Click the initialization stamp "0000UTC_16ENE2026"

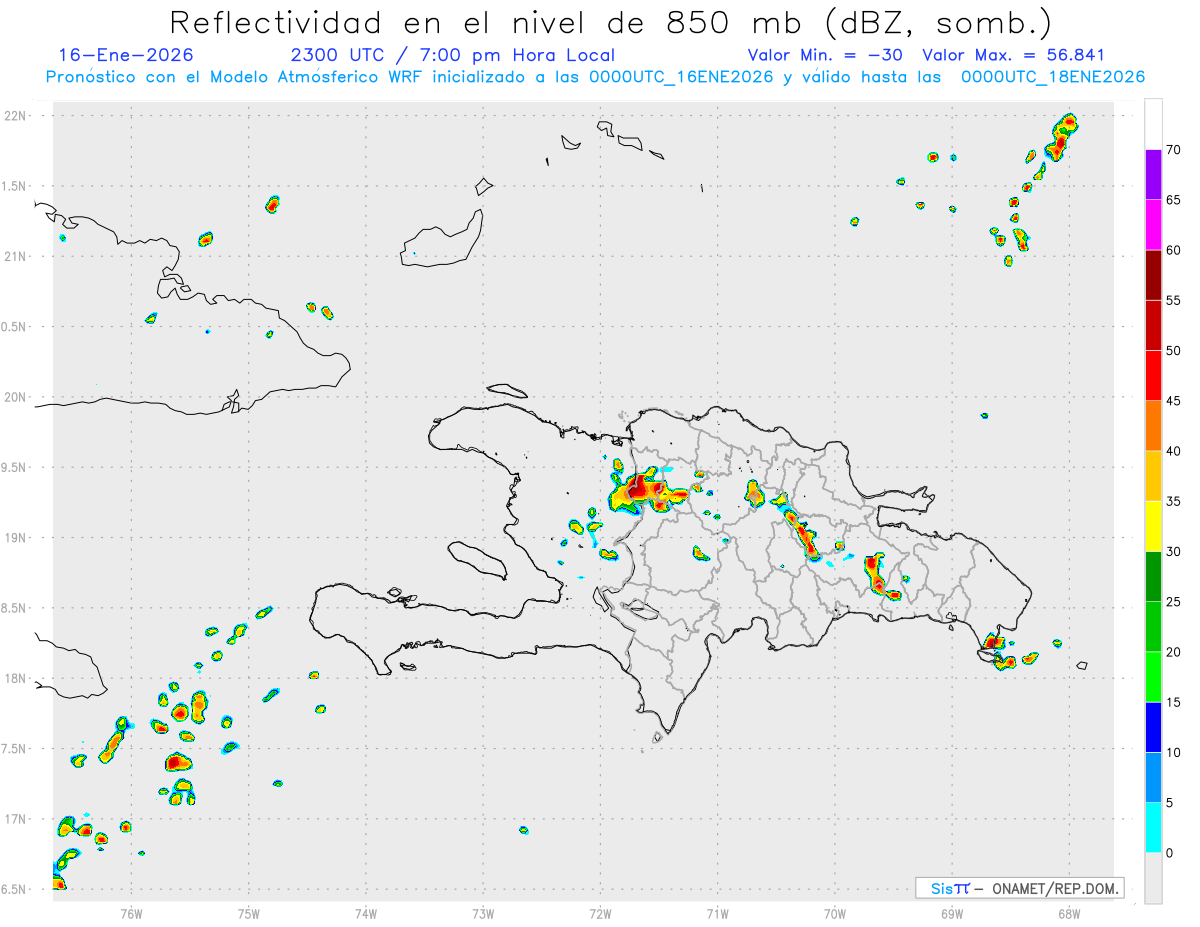point(679,77)
